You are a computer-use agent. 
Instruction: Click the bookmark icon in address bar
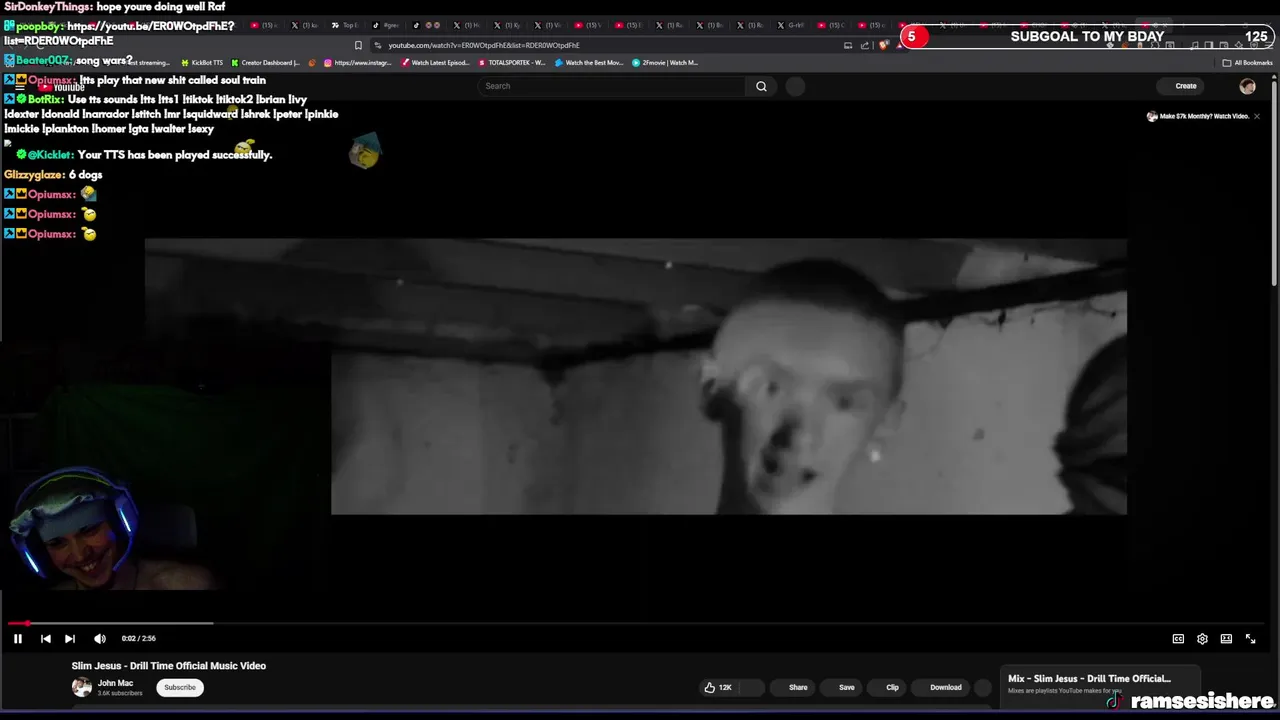pos(358,45)
